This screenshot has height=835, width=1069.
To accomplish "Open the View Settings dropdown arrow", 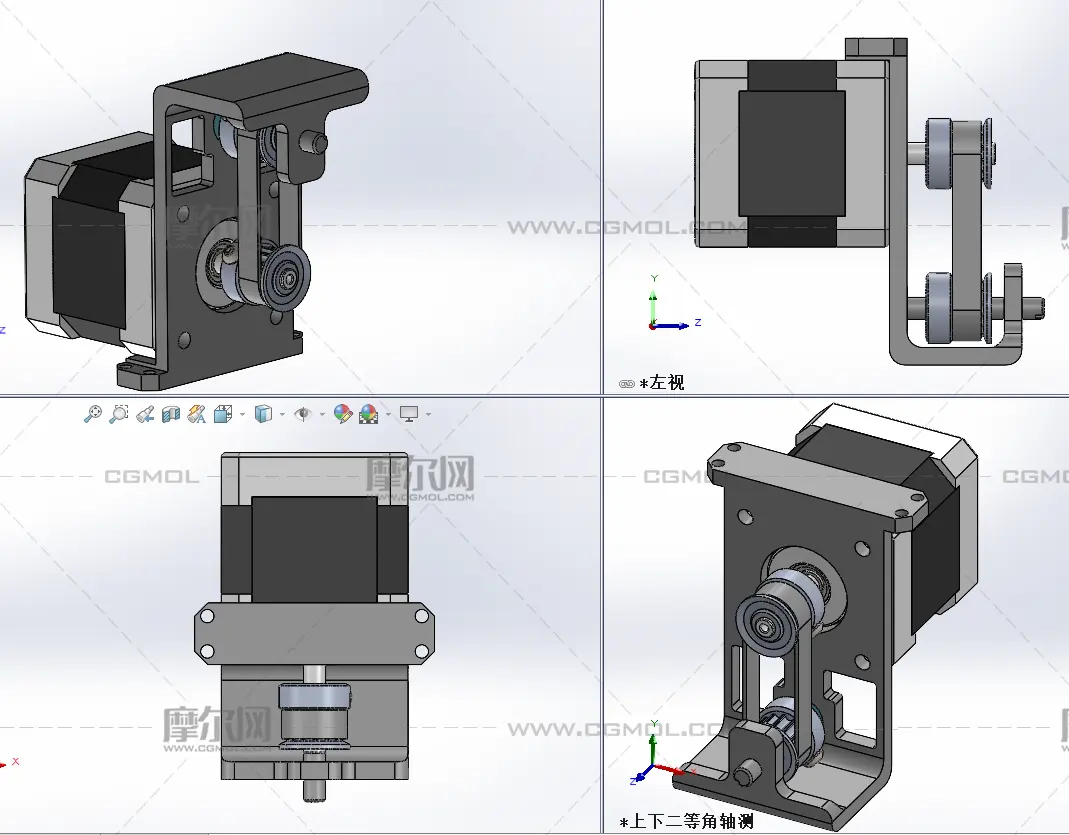I will tap(428, 414).
